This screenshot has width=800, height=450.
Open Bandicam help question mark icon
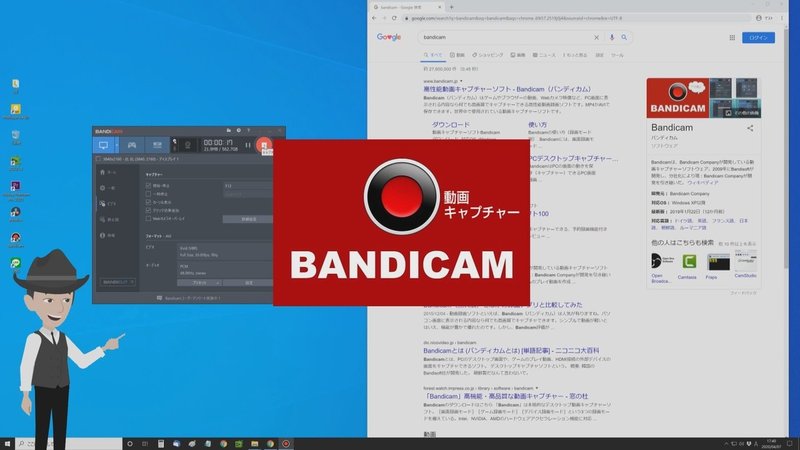pos(248,131)
